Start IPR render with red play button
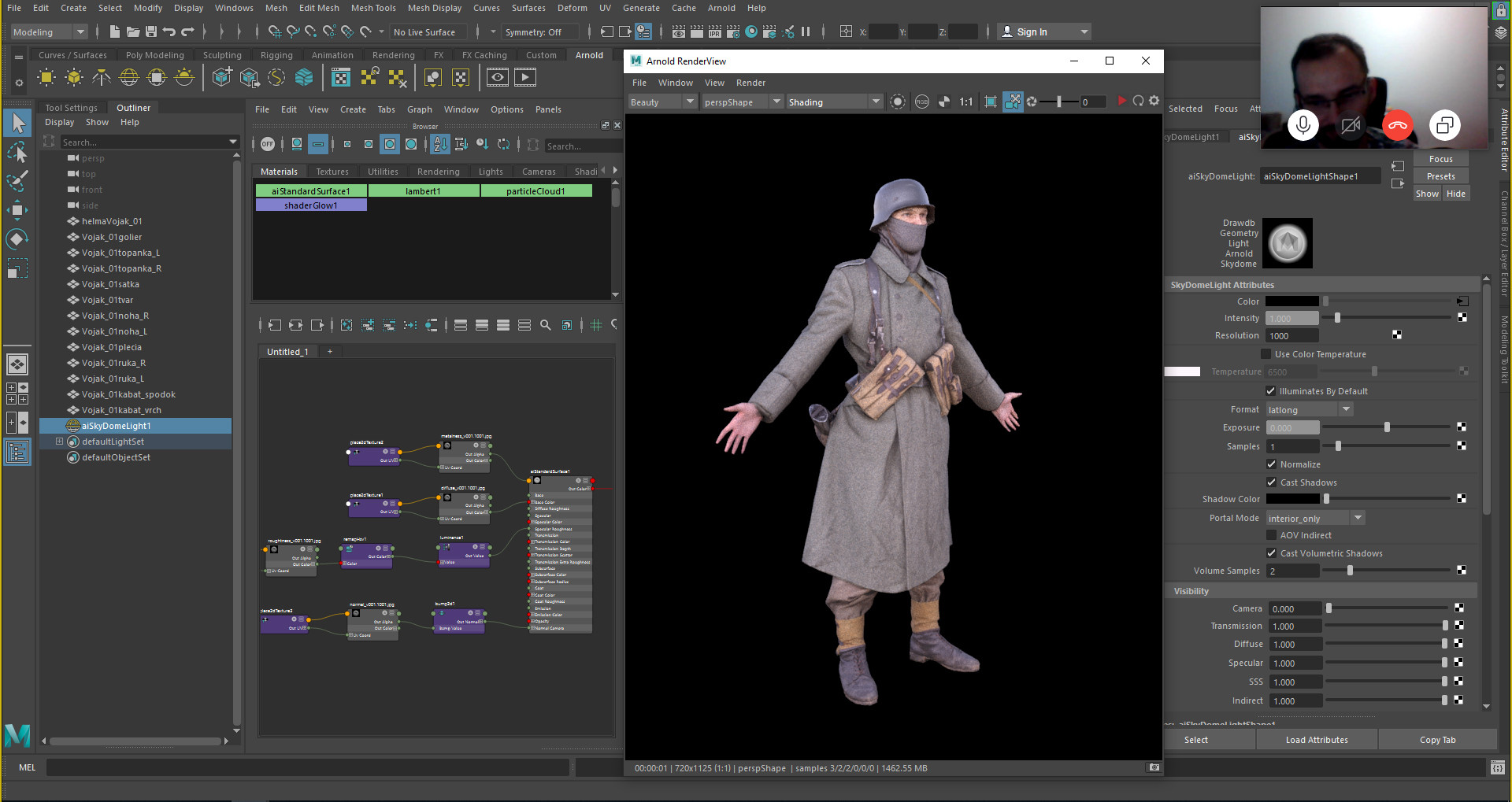The image size is (1512, 802). click(x=1121, y=102)
